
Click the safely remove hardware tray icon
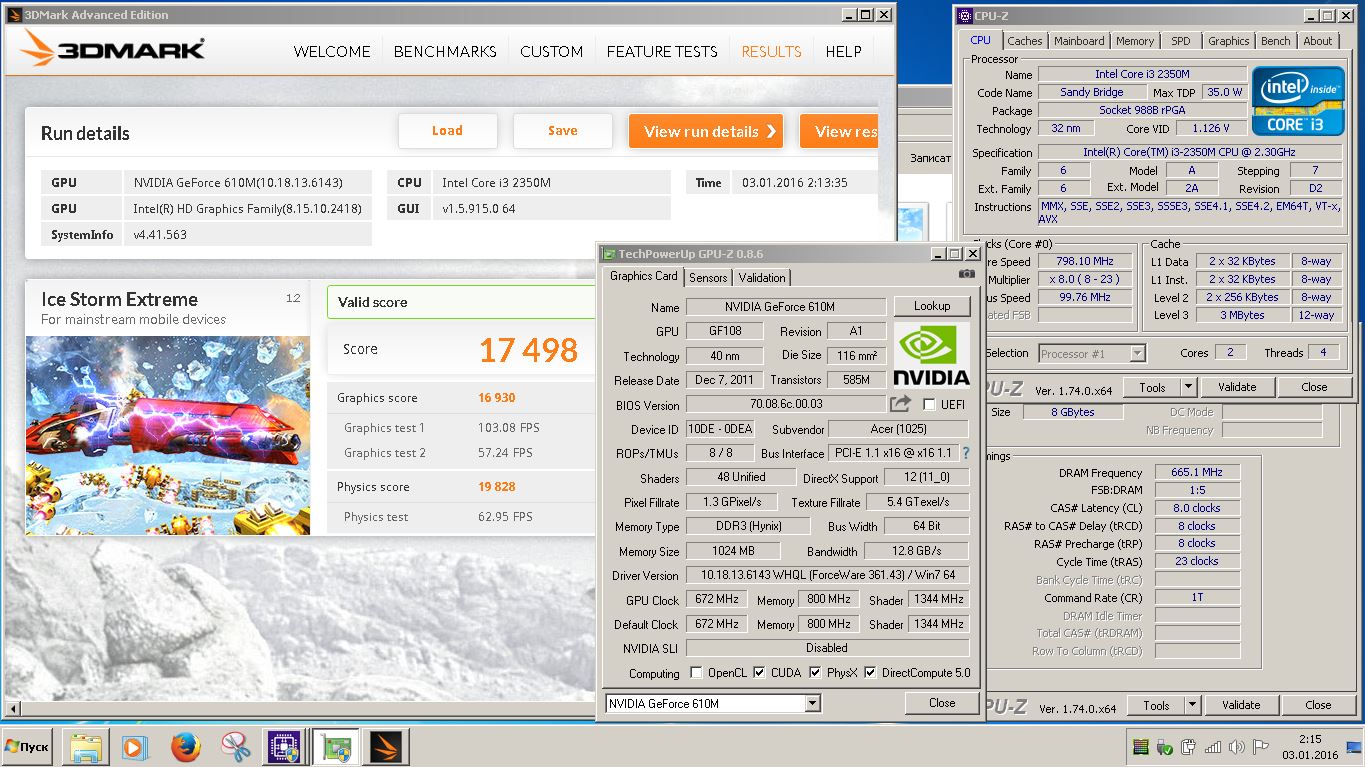pos(1164,747)
